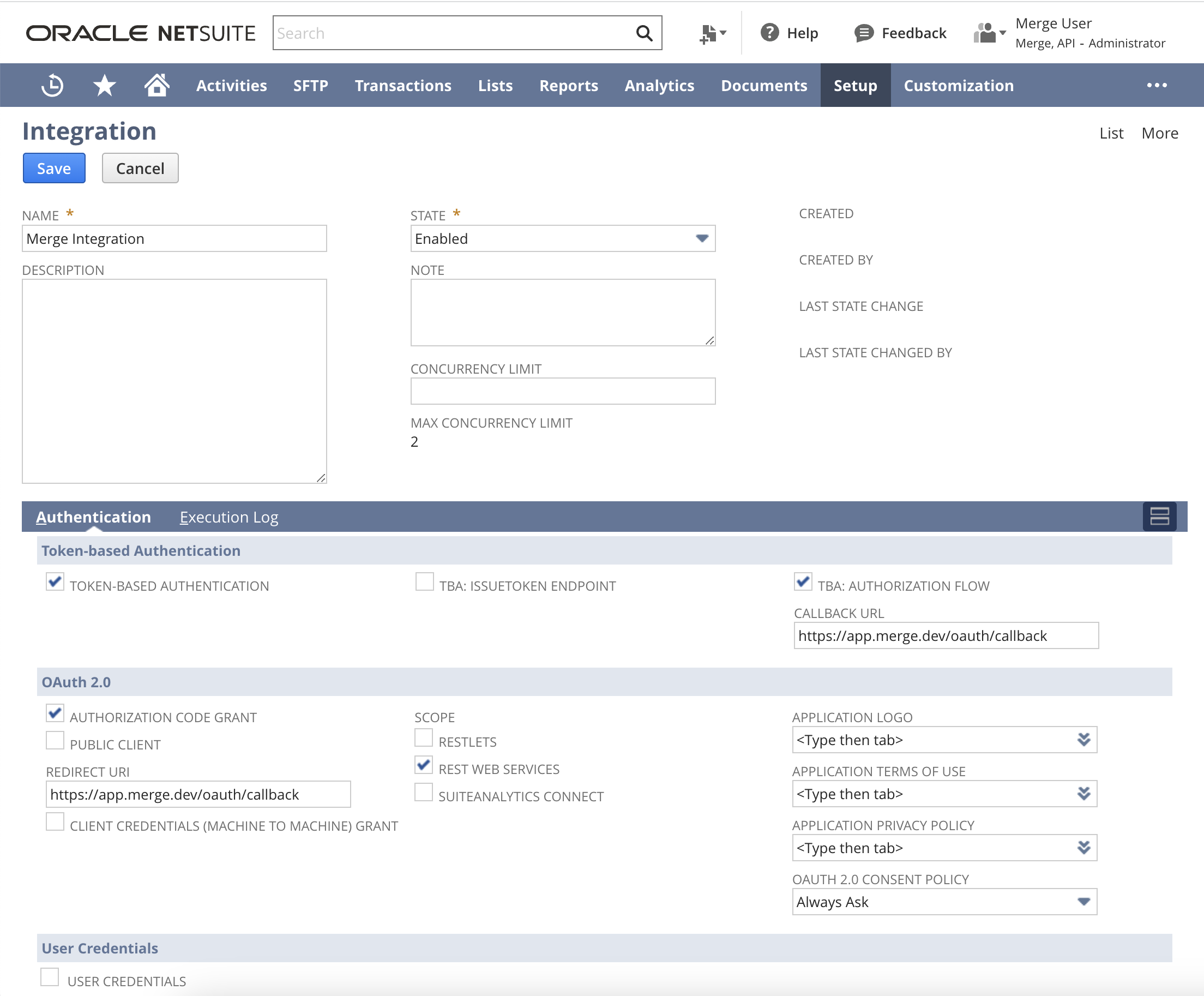Click the CALLBACK URL text field
The width and height of the screenshot is (1204, 996).
[x=946, y=635]
